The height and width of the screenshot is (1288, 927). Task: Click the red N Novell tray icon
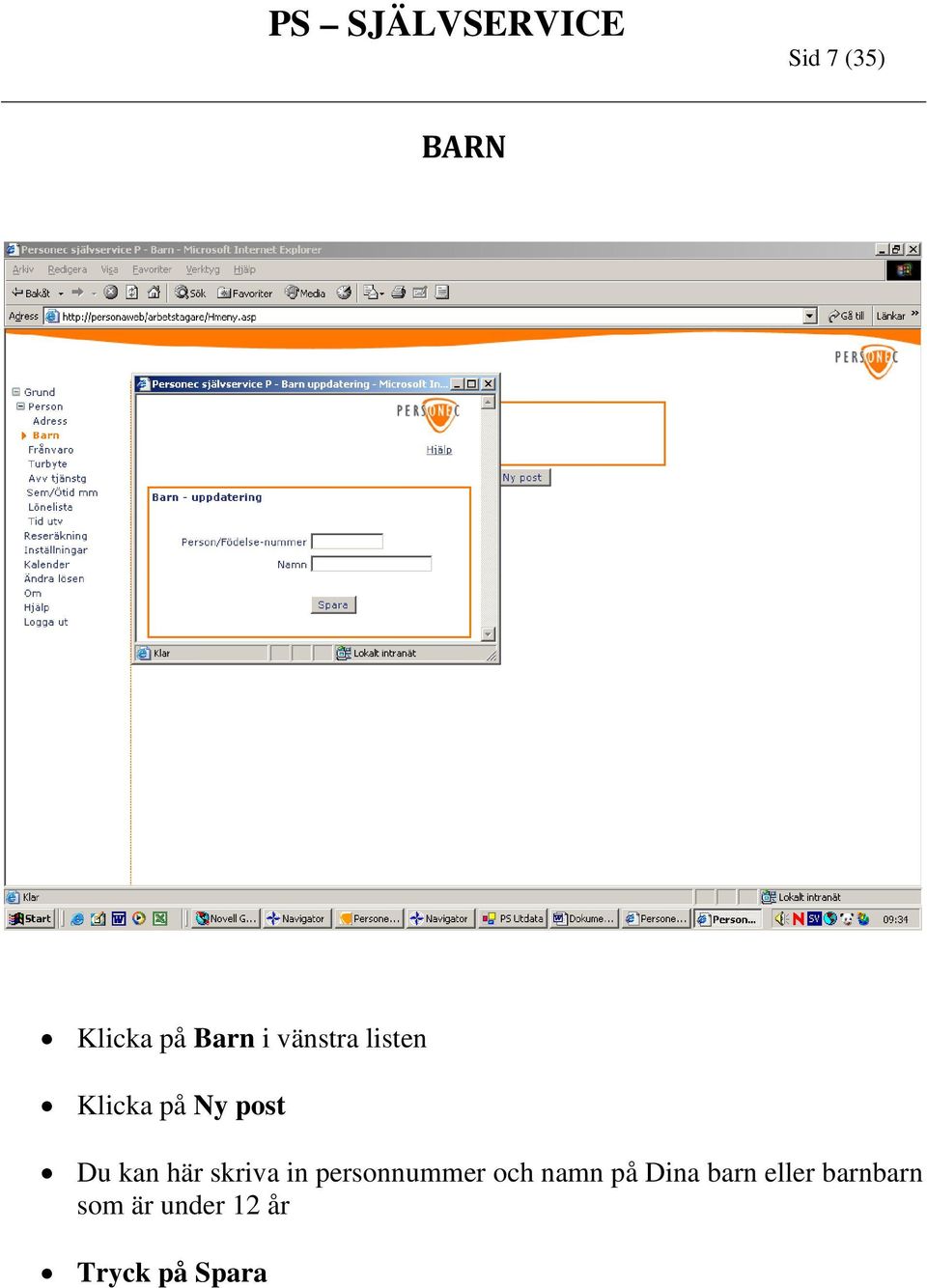[x=799, y=918]
